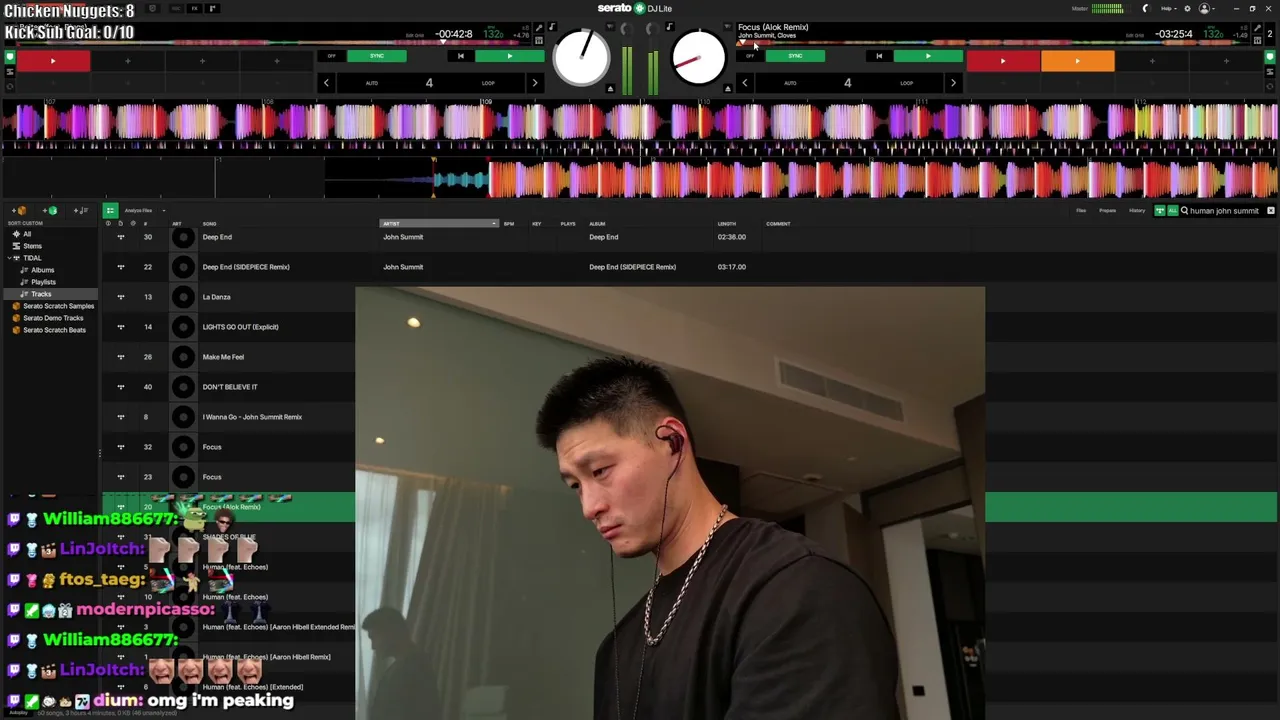Play the left deck
1280x720 pixels.
[509, 56]
